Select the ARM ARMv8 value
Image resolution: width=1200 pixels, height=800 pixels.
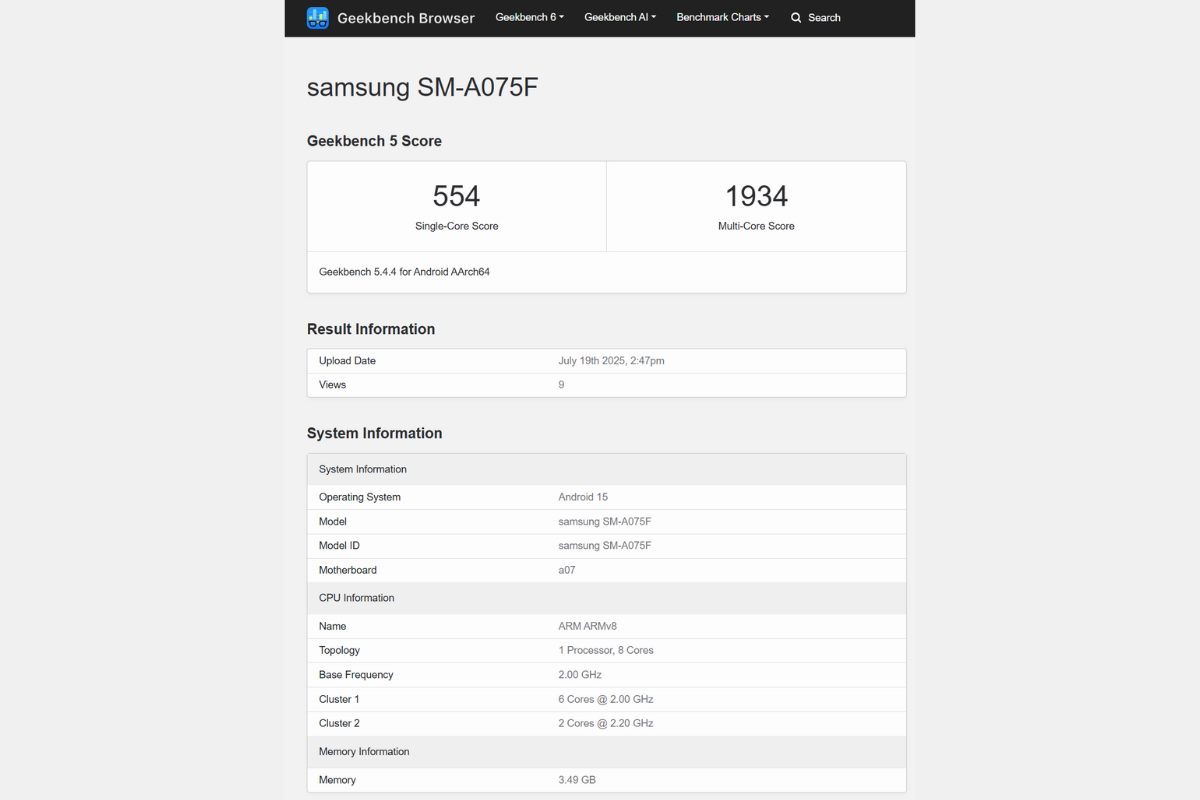[x=588, y=626]
